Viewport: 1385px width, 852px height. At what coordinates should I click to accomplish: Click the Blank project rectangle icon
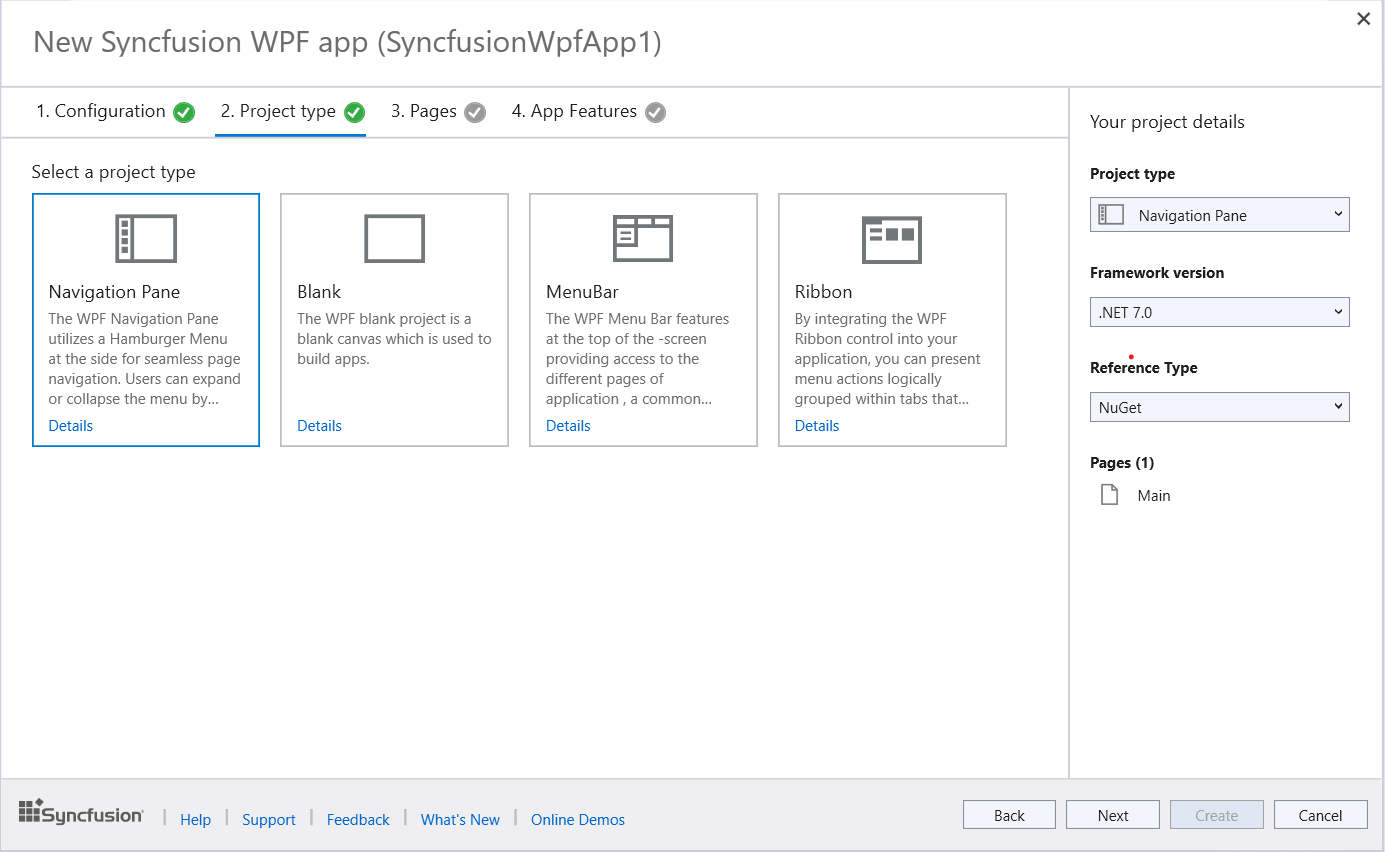click(394, 238)
